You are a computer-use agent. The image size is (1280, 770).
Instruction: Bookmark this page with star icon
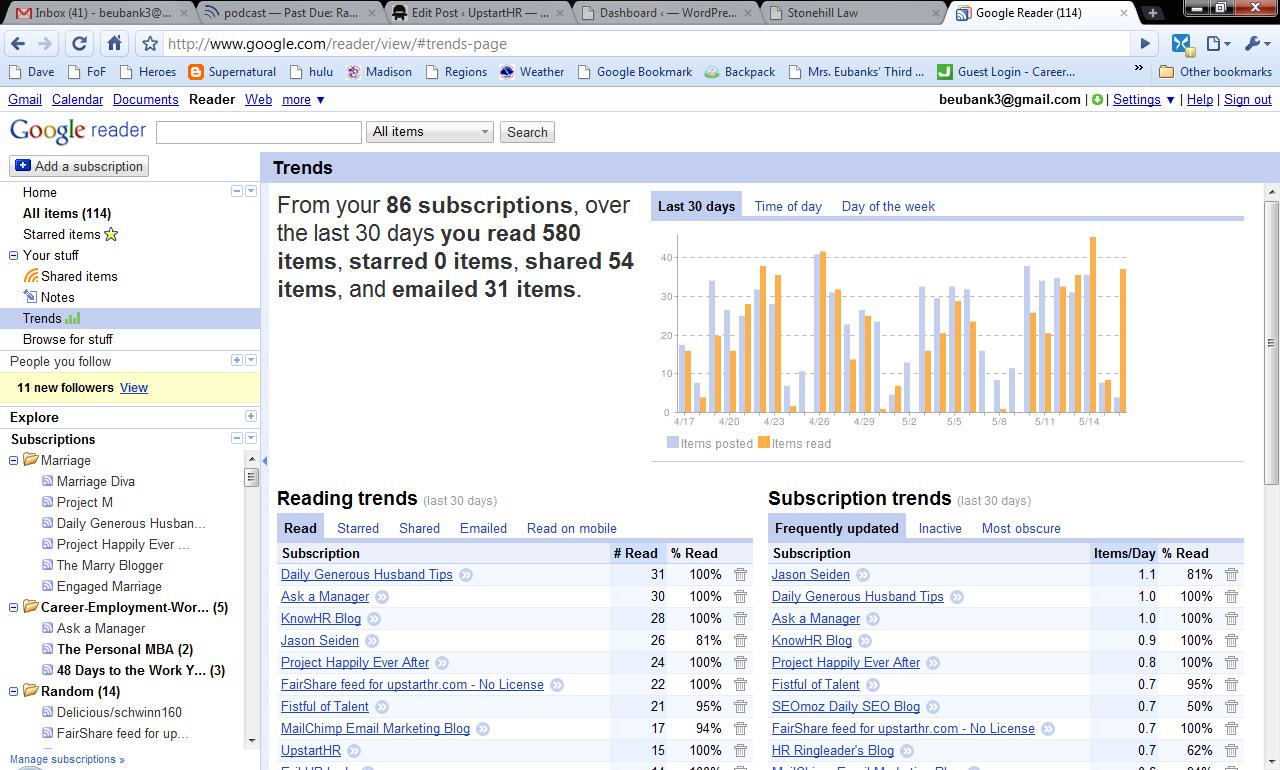coord(150,44)
